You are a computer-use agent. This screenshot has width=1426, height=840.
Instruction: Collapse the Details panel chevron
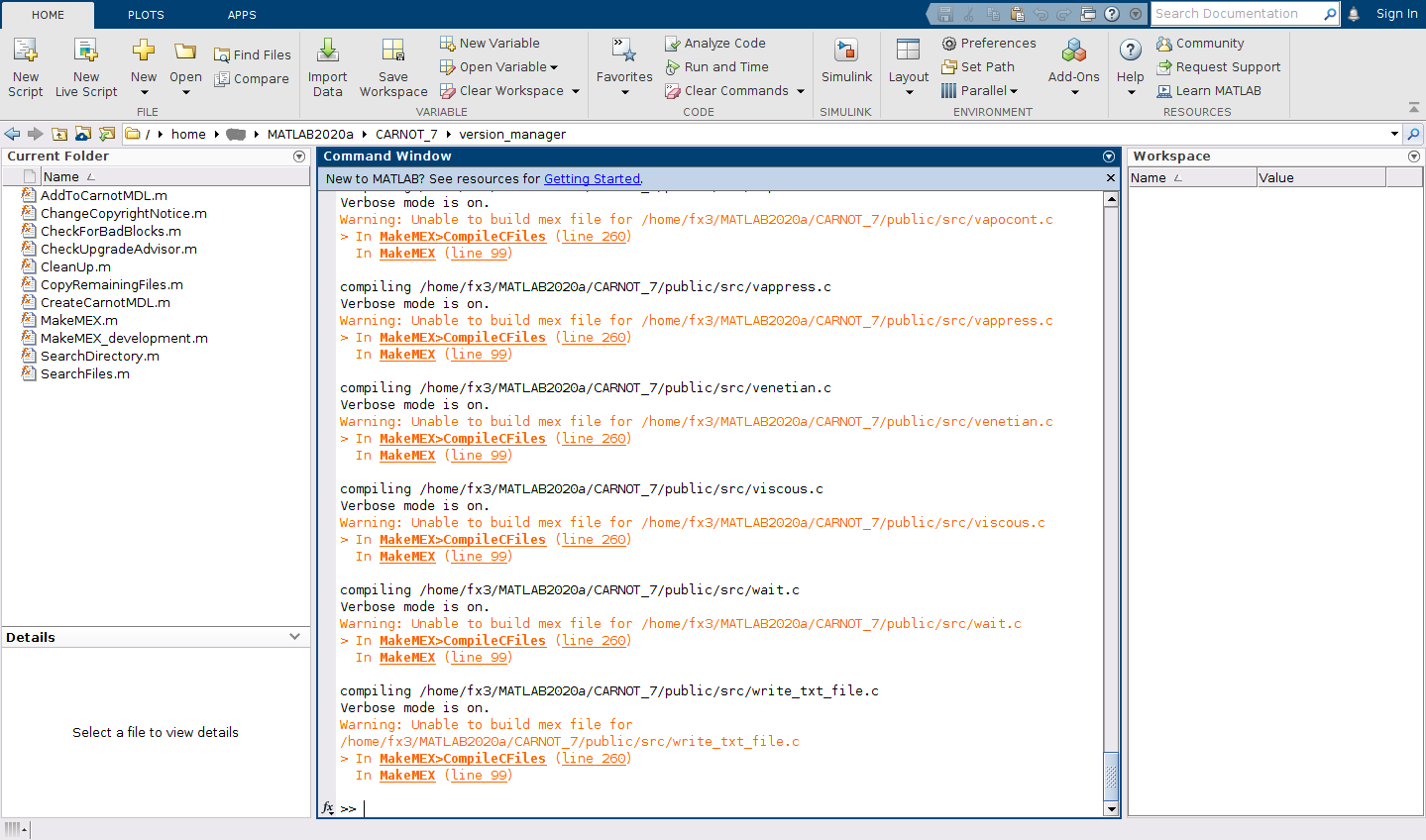pyautogui.click(x=294, y=637)
